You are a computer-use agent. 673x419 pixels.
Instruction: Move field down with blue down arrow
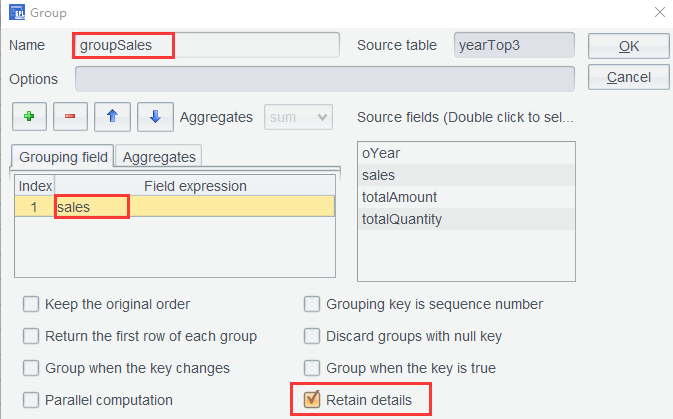(154, 117)
